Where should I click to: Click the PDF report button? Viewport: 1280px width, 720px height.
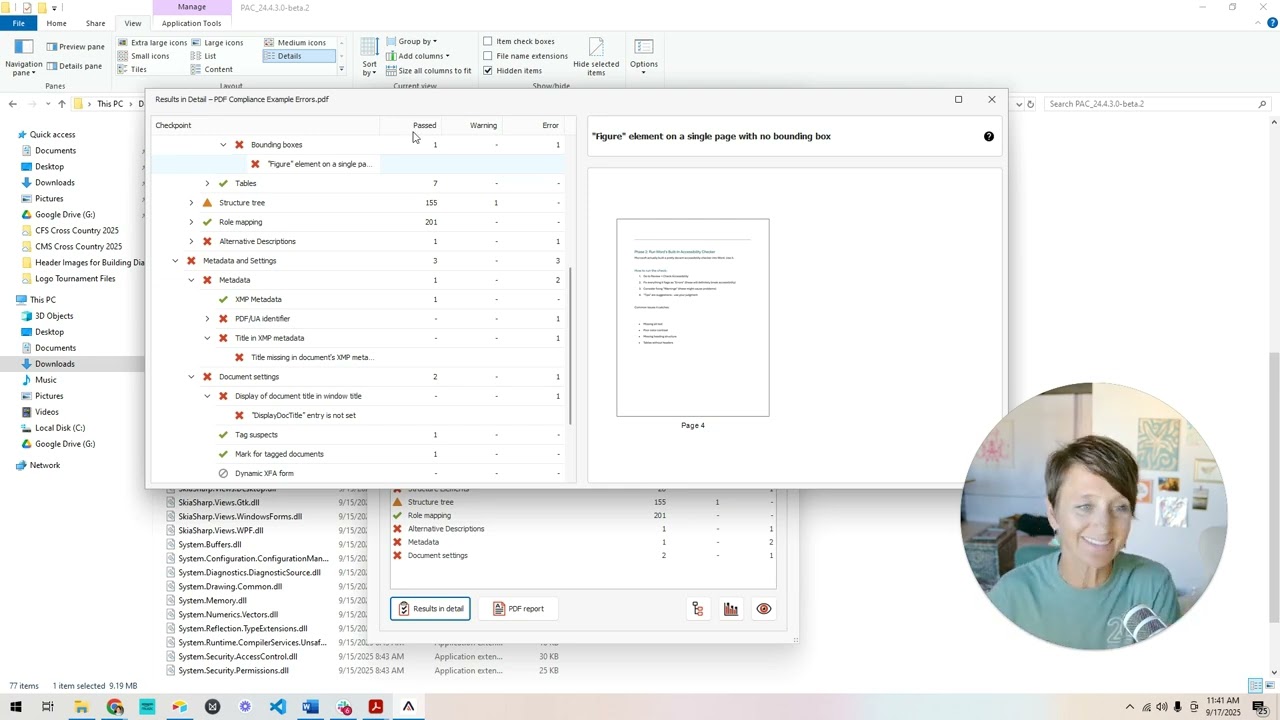[x=518, y=609]
